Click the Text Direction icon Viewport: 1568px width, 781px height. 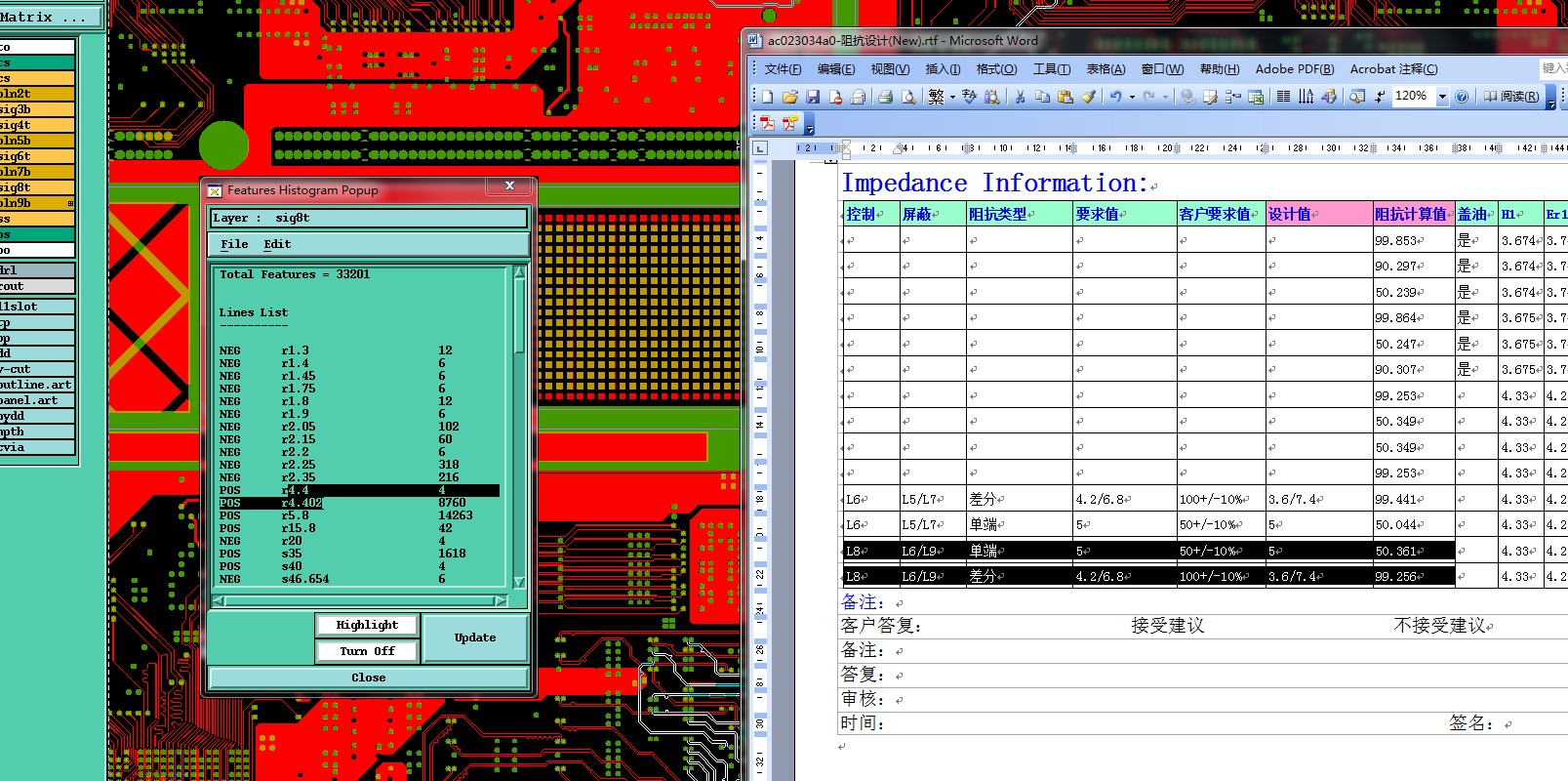[x=1306, y=97]
